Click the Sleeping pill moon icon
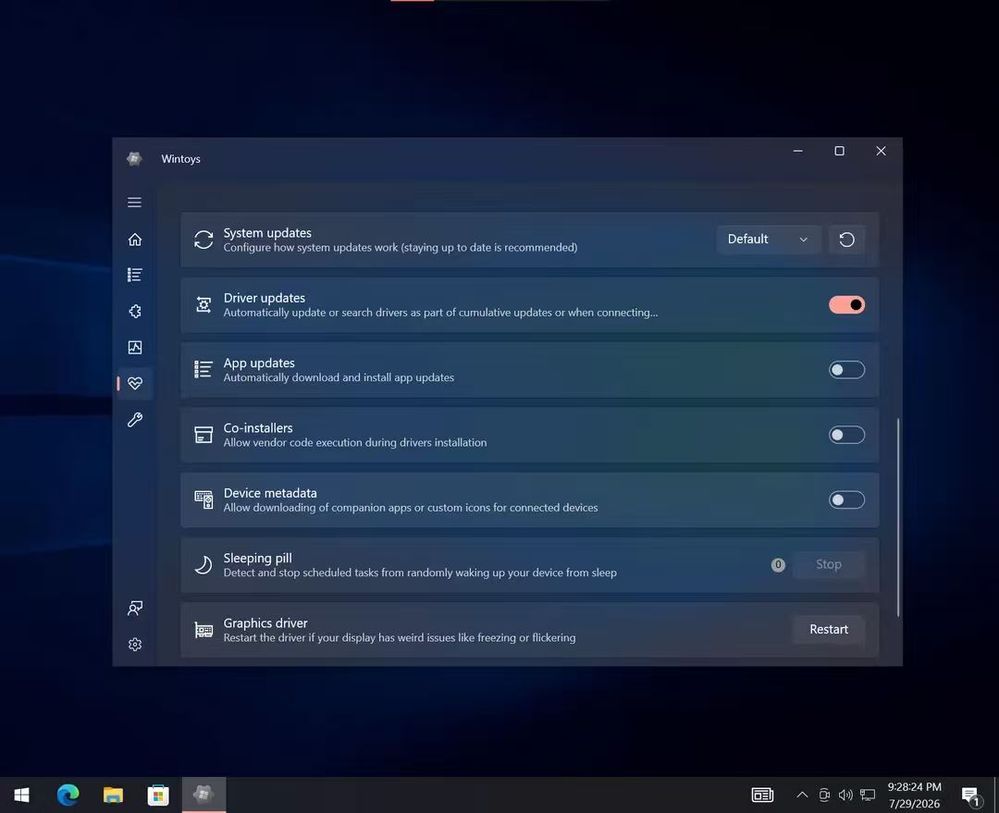 [203, 565]
